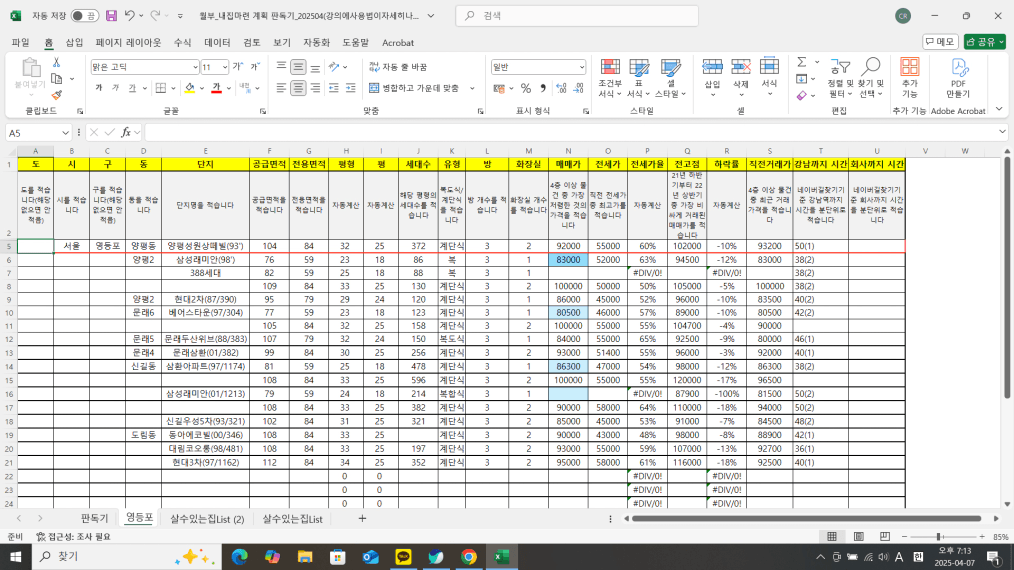Open the file name dropdown in title
The height and width of the screenshot is (570, 1014).
431,16
